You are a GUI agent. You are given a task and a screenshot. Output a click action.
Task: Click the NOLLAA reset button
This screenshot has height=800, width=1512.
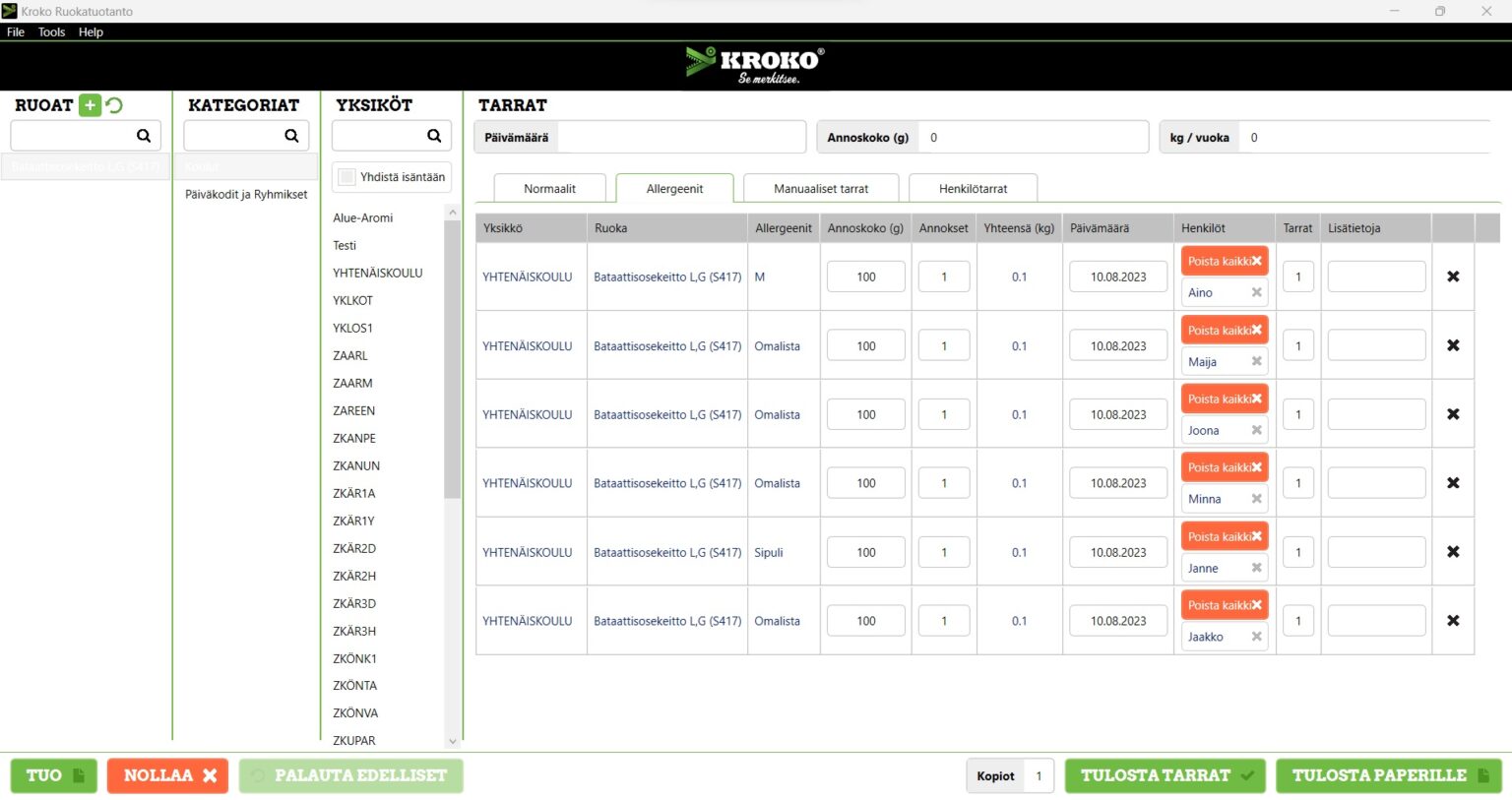point(167,775)
